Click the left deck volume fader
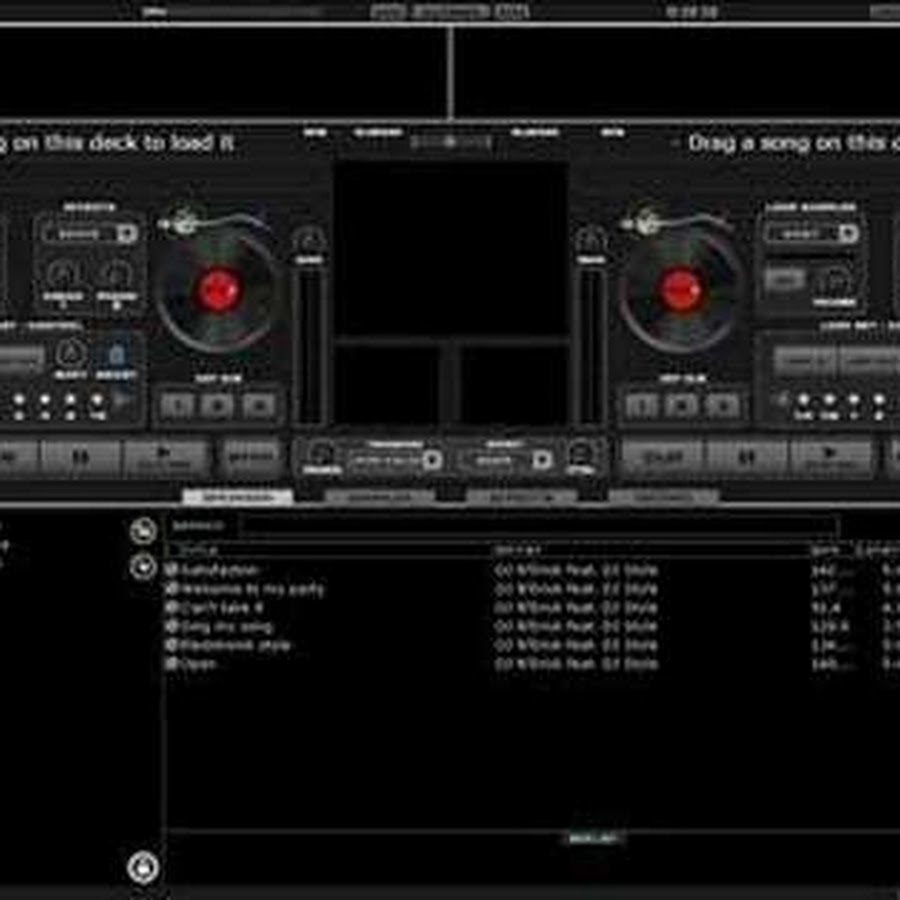Viewport: 900px width, 900px height. coord(309,347)
